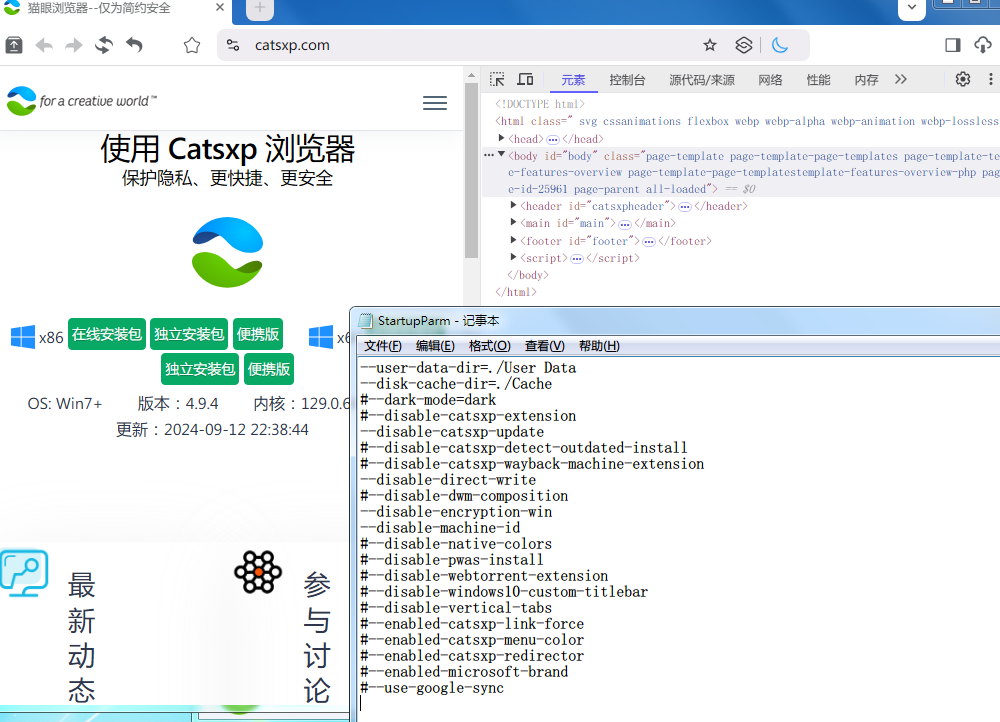Click the large Catsxp logo image
The image size is (1000, 722).
pos(228,252)
